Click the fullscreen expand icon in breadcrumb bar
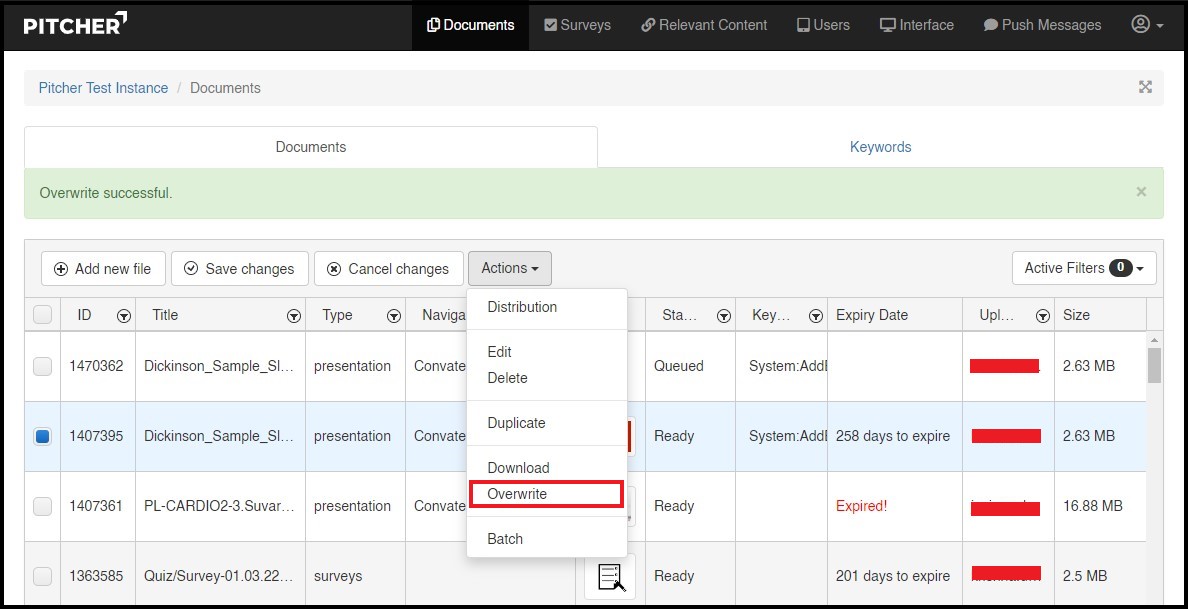The width and height of the screenshot is (1188, 609). (1145, 87)
